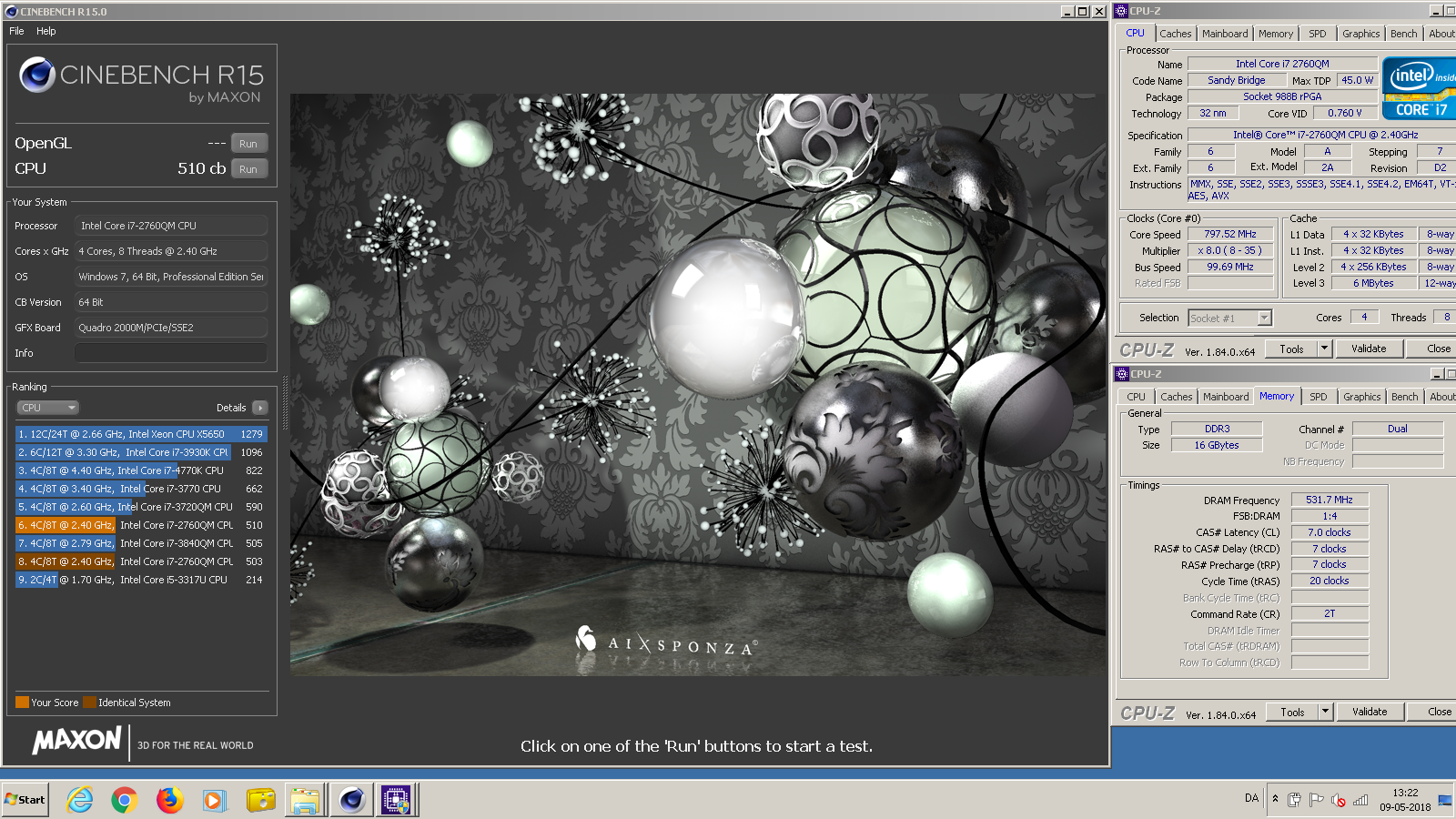Open the File menu in Cinebench

point(16,31)
